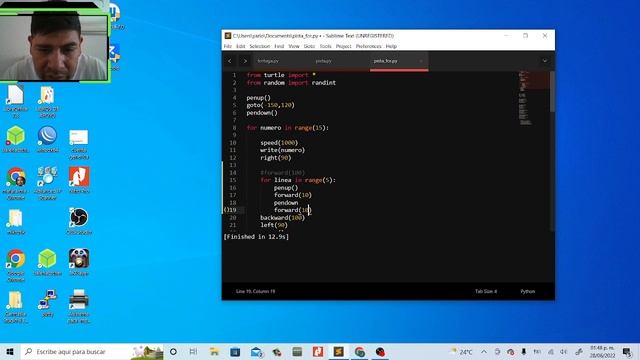The height and width of the screenshot is (360, 640).
Task: Open the putty desktop shortcut
Action: (48, 304)
